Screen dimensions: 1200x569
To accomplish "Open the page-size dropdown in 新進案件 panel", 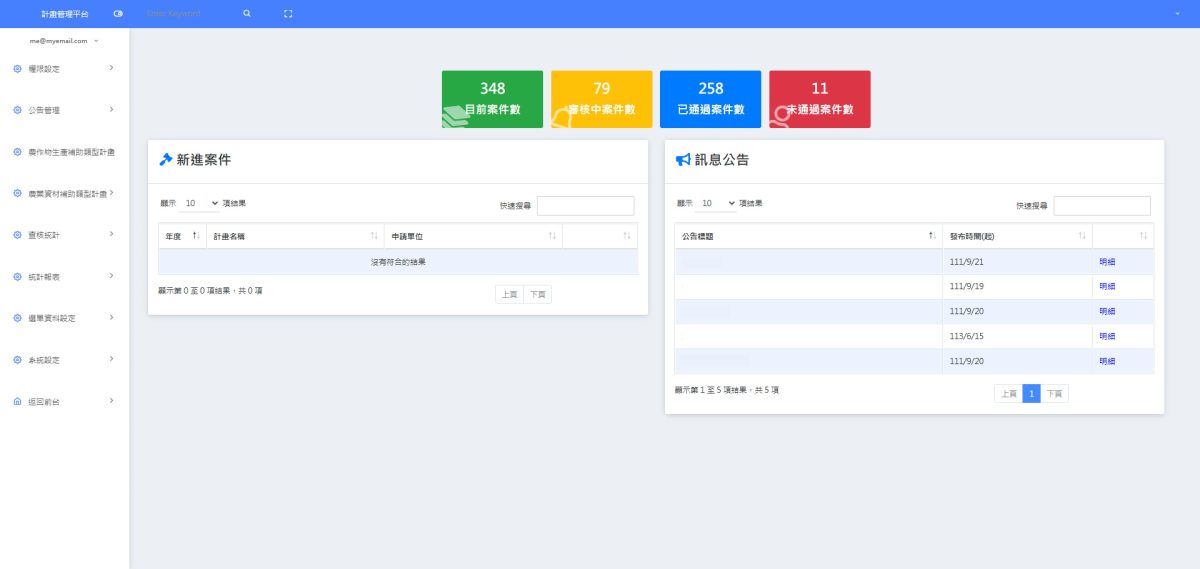I will point(200,203).
